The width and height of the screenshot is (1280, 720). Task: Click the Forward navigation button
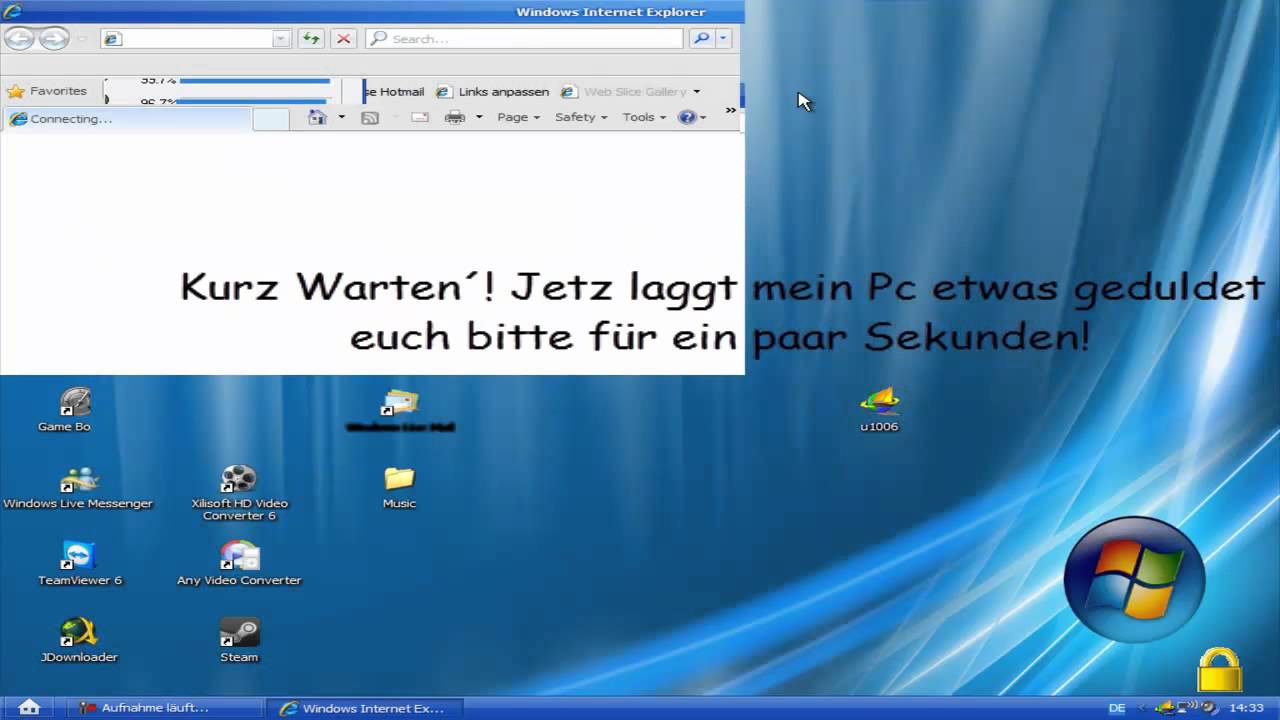[54, 39]
